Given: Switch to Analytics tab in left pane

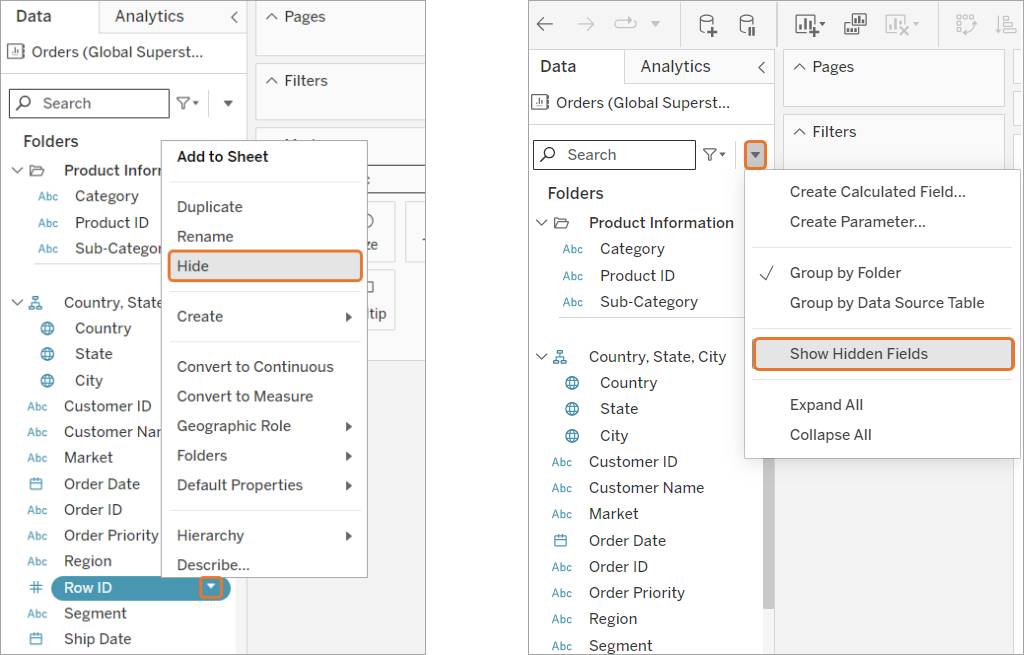Looking at the screenshot, I should click(x=150, y=16).
